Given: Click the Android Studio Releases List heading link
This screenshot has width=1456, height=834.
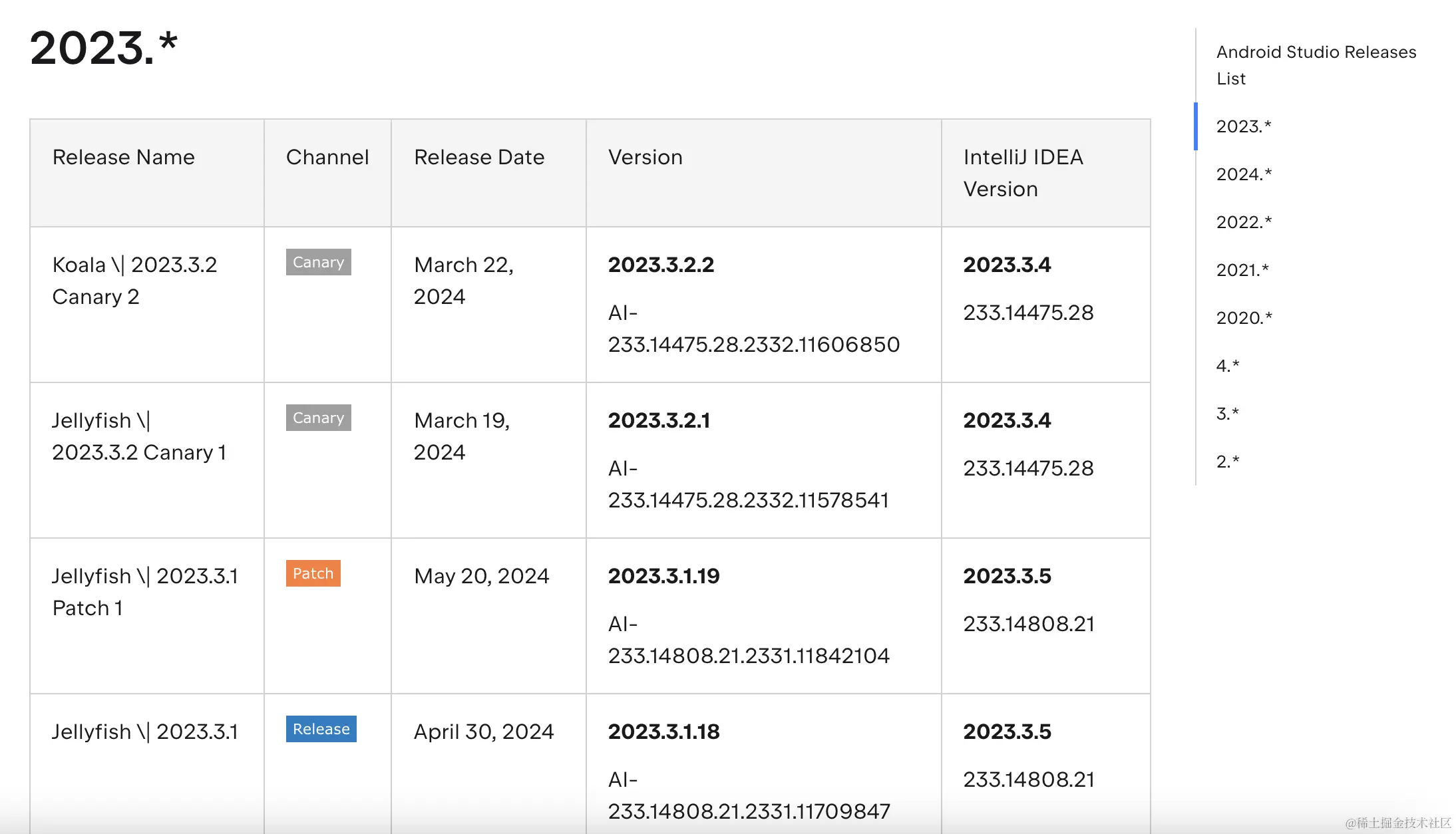Looking at the screenshot, I should tap(1316, 65).
